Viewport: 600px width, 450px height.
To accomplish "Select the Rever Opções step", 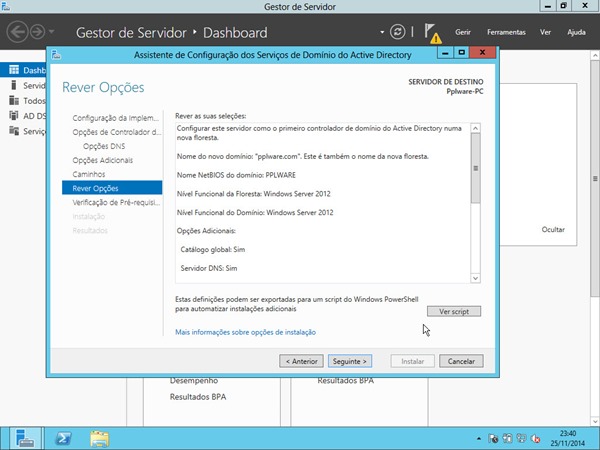I will click(x=112, y=188).
